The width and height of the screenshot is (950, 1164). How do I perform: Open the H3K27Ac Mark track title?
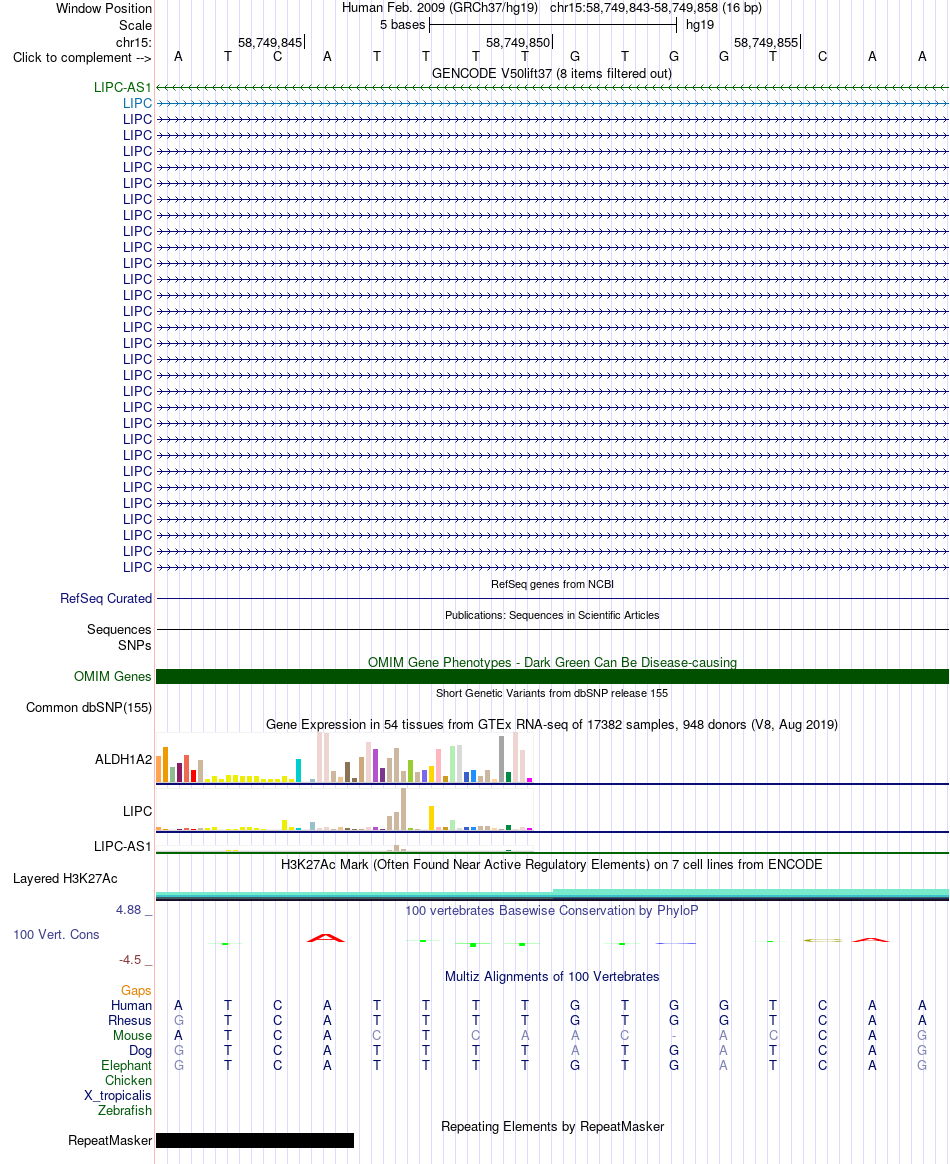[552, 865]
